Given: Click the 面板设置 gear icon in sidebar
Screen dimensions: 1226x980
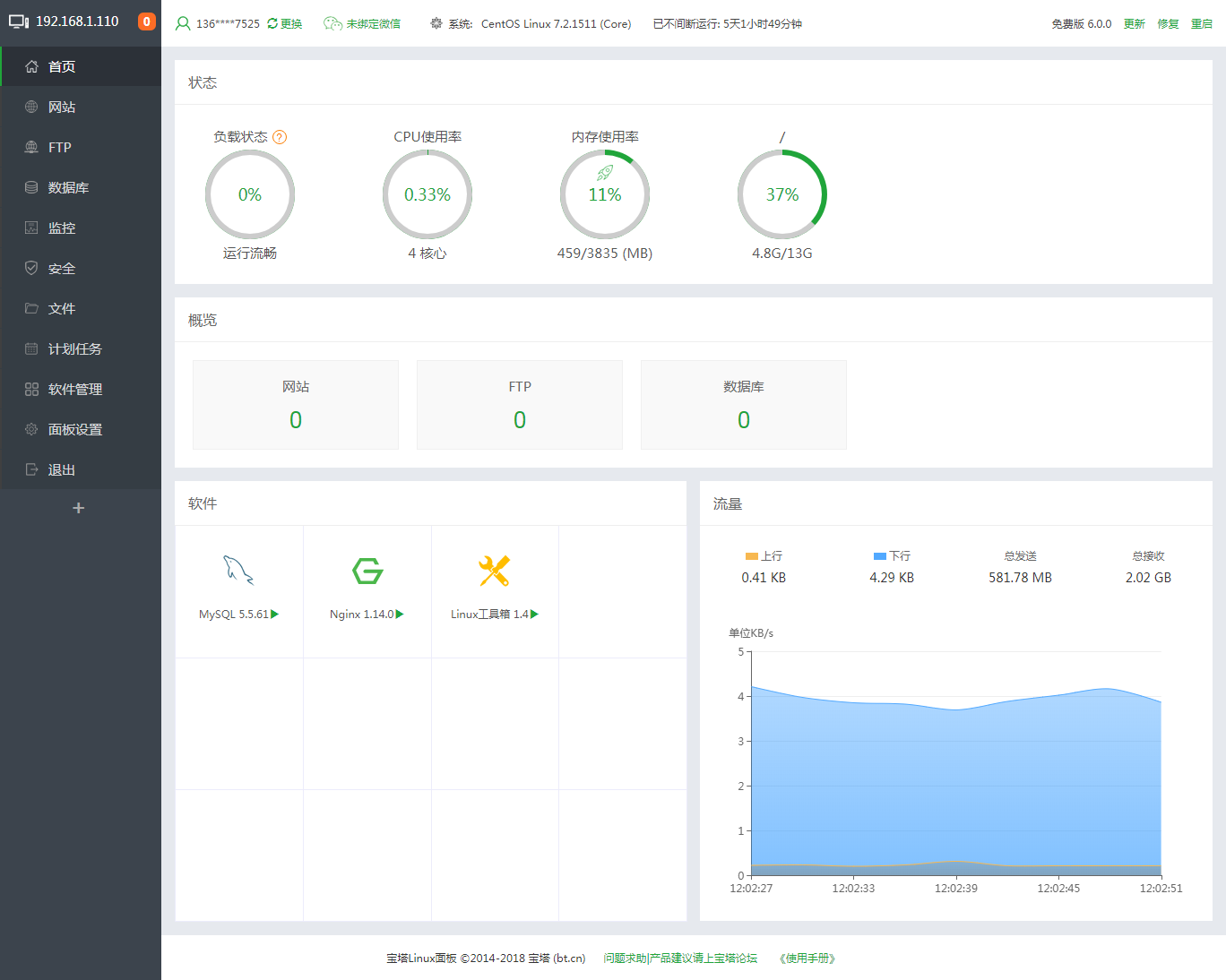Looking at the screenshot, I should [31, 429].
